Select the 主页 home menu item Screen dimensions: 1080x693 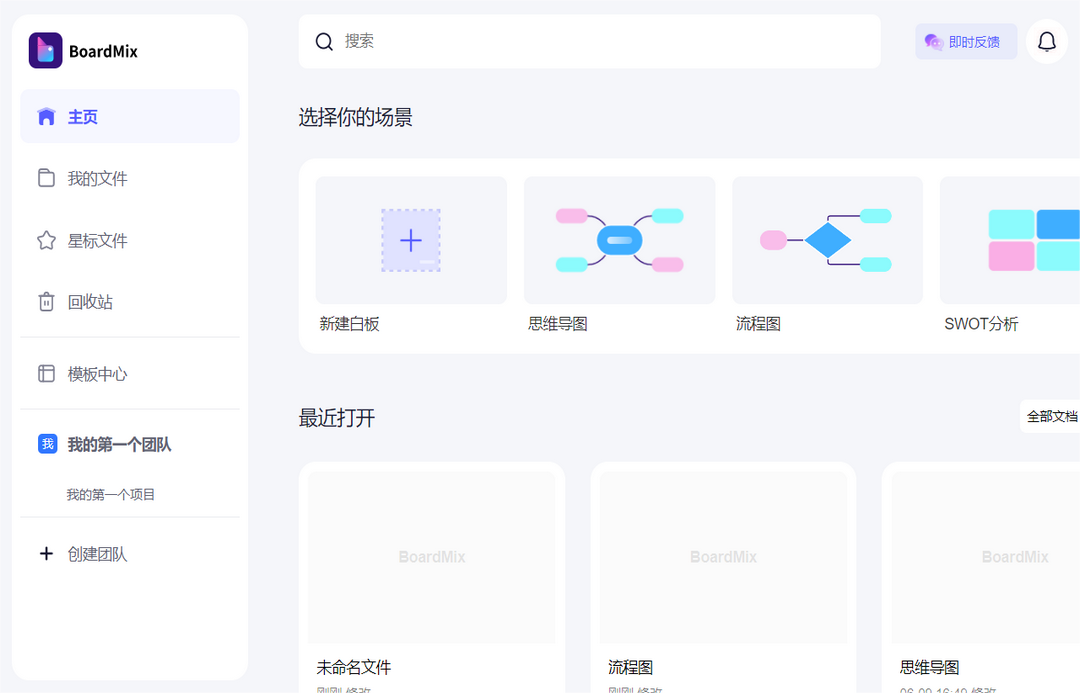129,116
